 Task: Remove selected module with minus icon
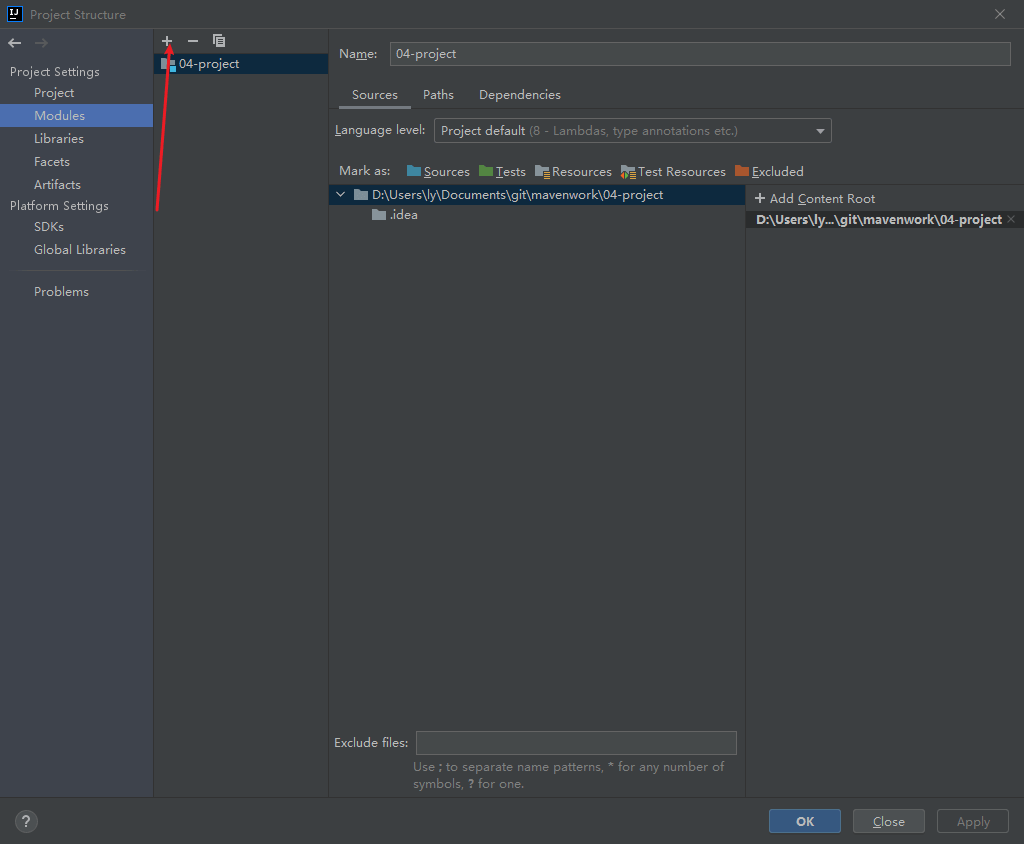click(x=193, y=41)
